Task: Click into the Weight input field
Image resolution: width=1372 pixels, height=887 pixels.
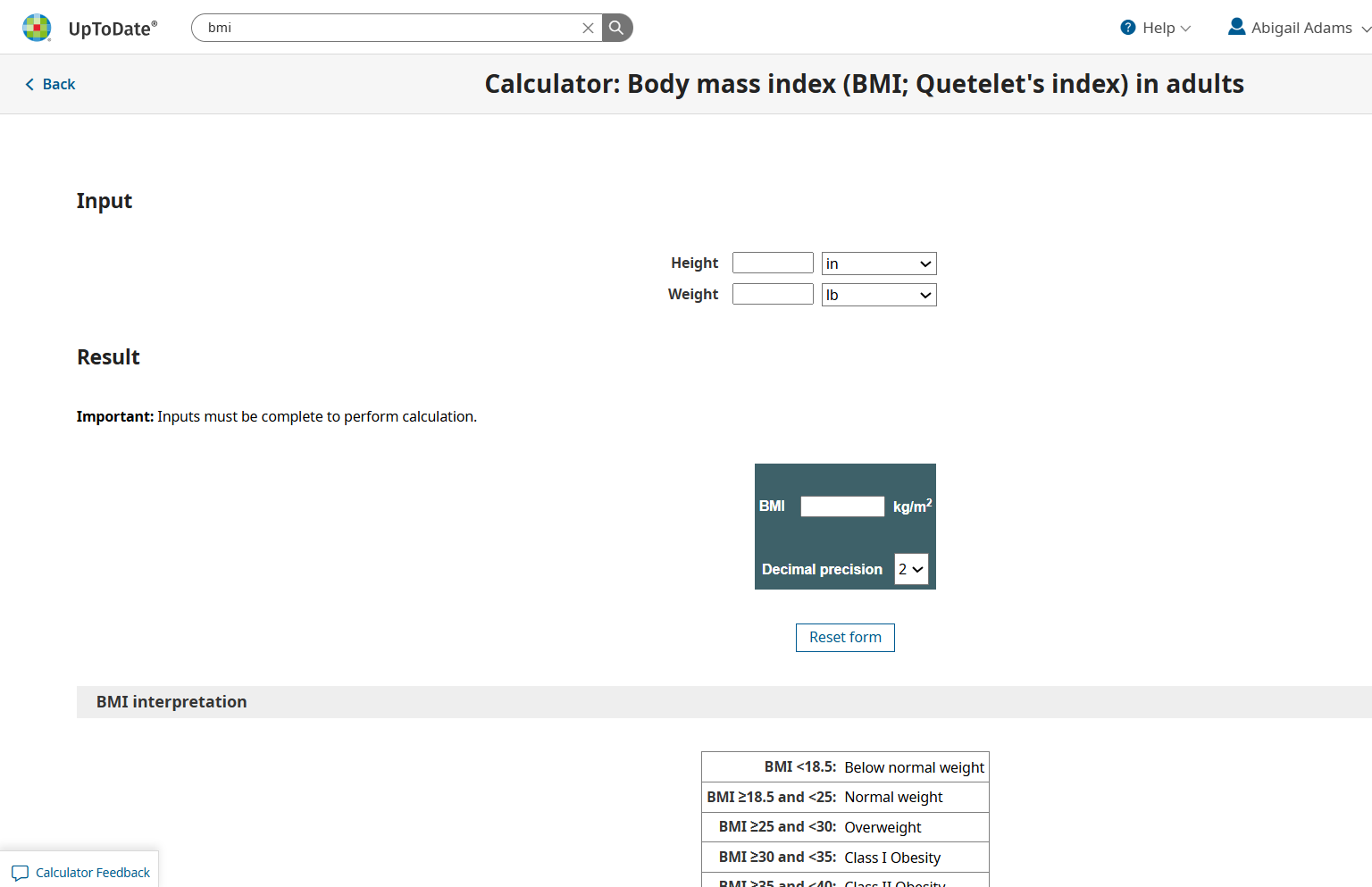Action: click(x=773, y=294)
